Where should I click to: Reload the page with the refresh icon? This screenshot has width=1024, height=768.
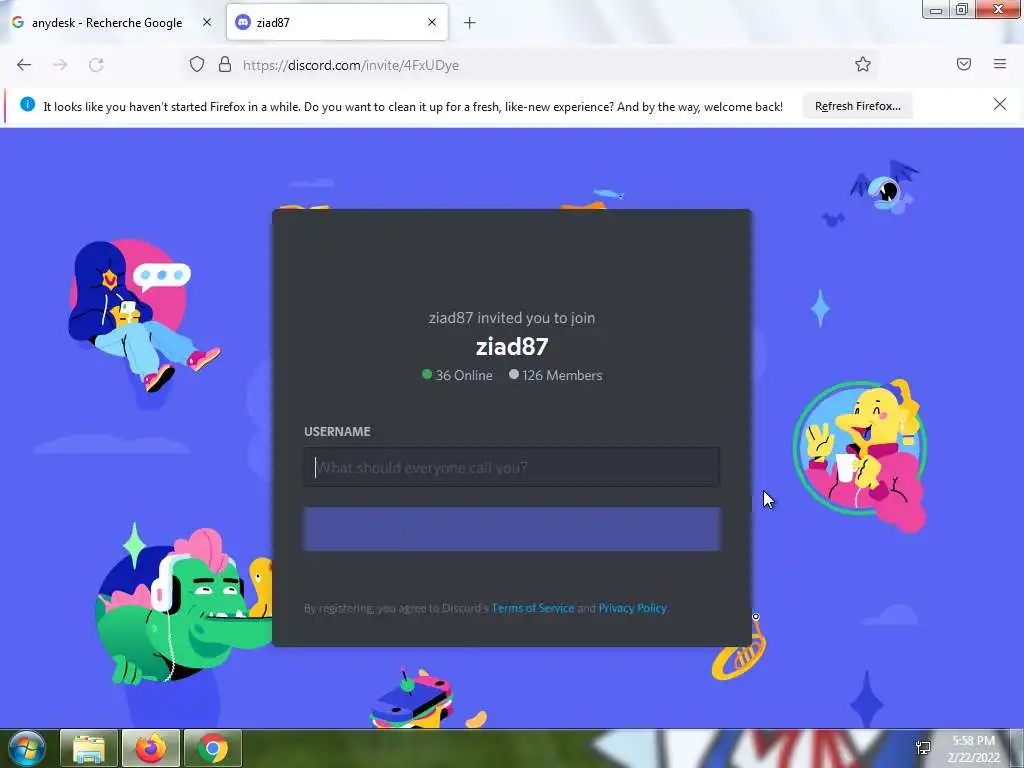96,65
